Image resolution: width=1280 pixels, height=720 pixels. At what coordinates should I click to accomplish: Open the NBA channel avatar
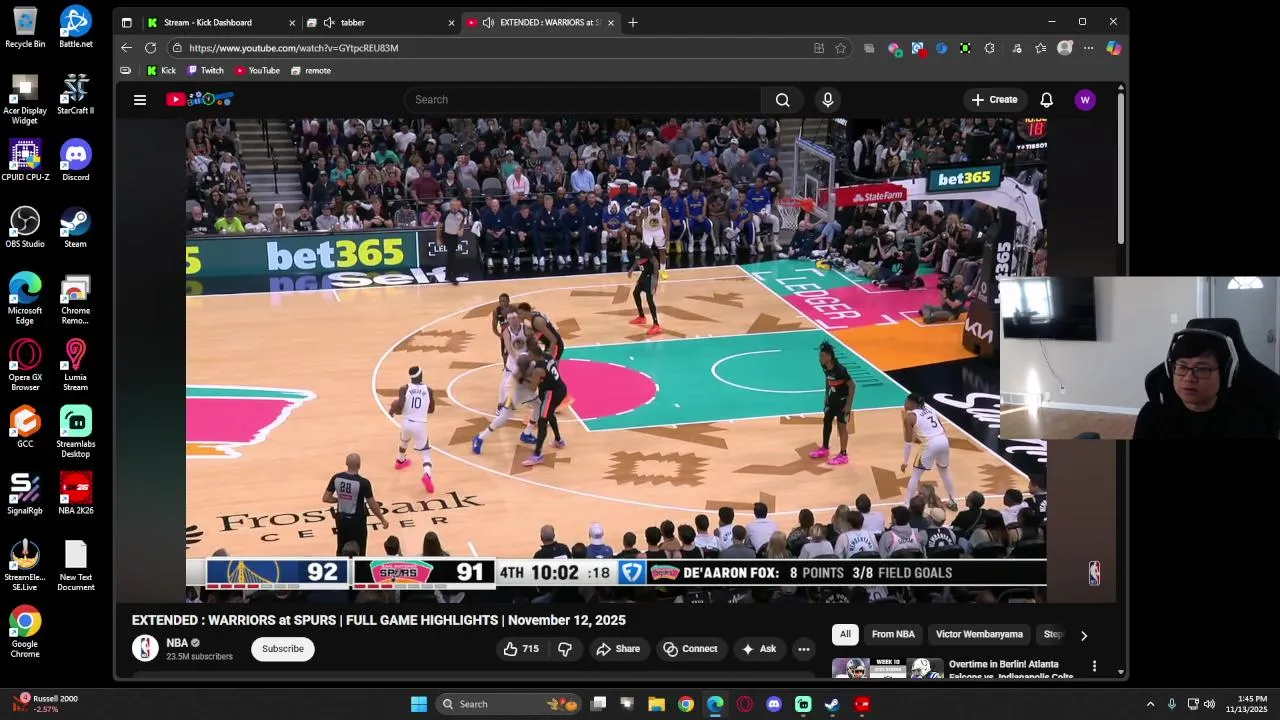(145, 648)
